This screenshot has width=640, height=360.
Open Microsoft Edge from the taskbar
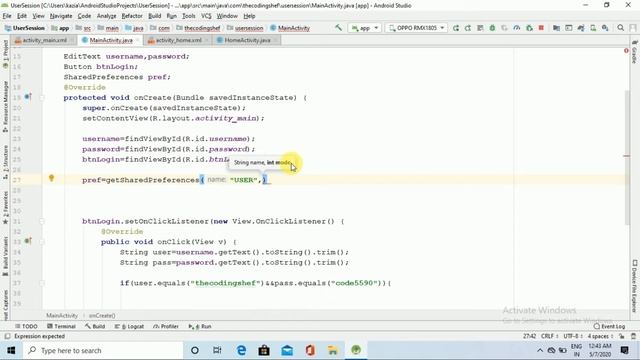tap(242, 350)
